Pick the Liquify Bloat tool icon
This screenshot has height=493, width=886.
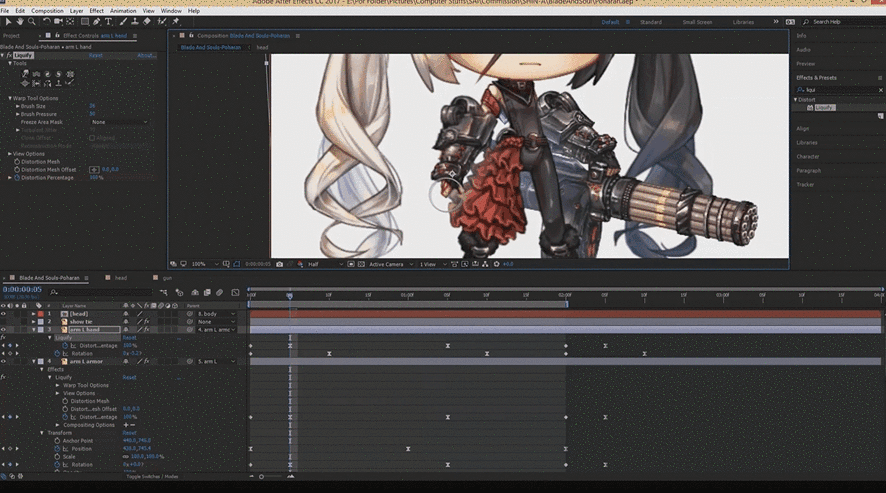(25, 83)
